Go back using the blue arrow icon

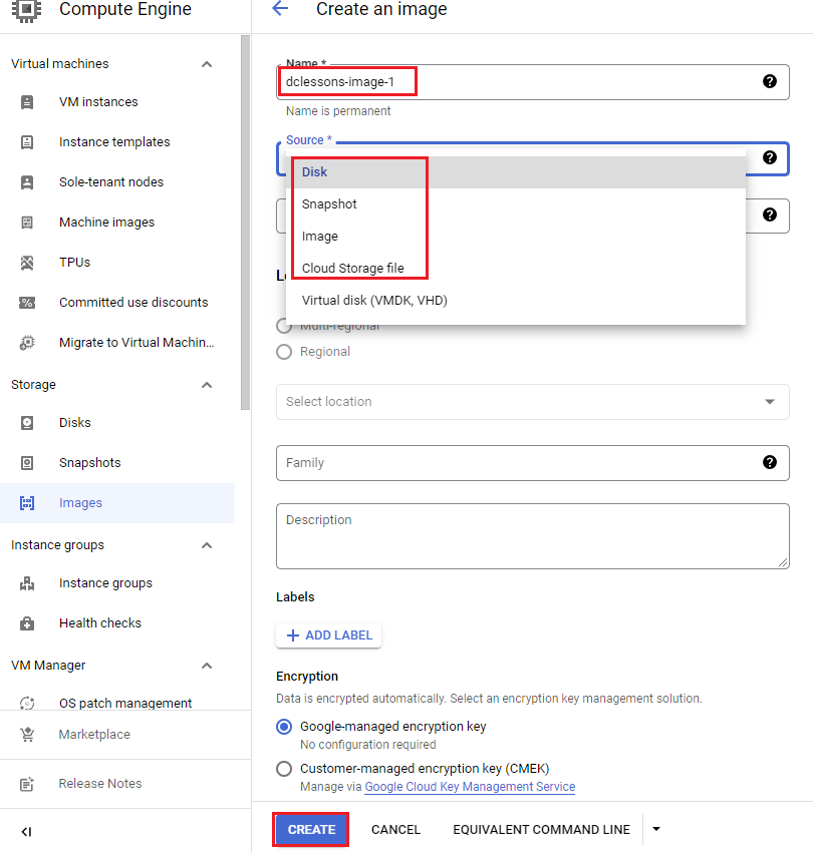(x=280, y=8)
